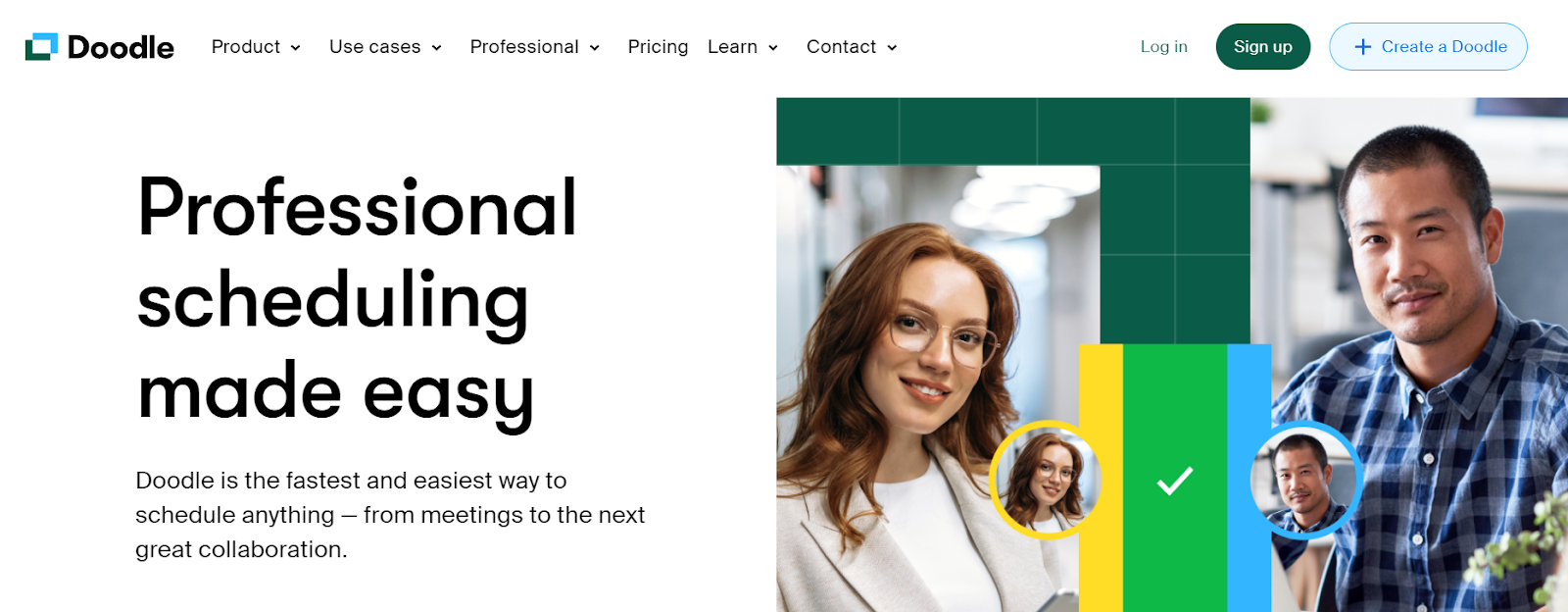Click the plus icon in Create a Doodle

[x=1362, y=47]
